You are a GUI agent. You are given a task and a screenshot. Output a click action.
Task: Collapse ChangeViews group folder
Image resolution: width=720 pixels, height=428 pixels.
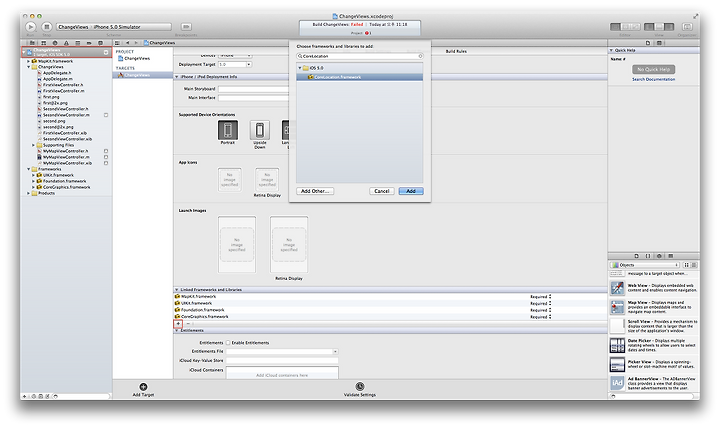point(28,67)
